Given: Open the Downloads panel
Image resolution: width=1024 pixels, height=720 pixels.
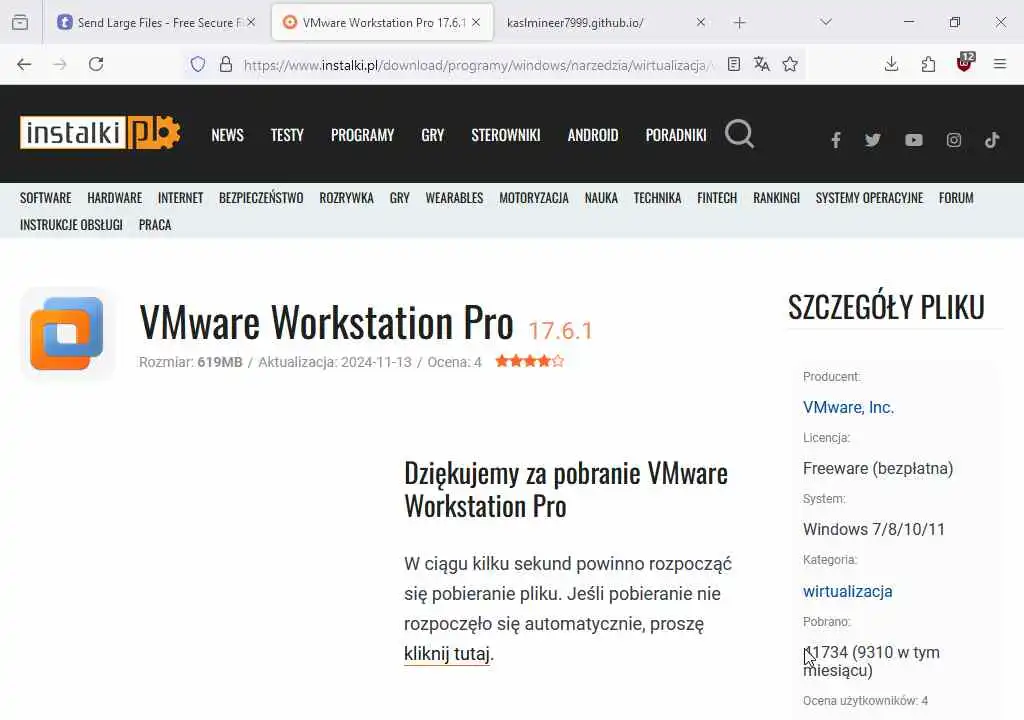Looking at the screenshot, I should 891,64.
